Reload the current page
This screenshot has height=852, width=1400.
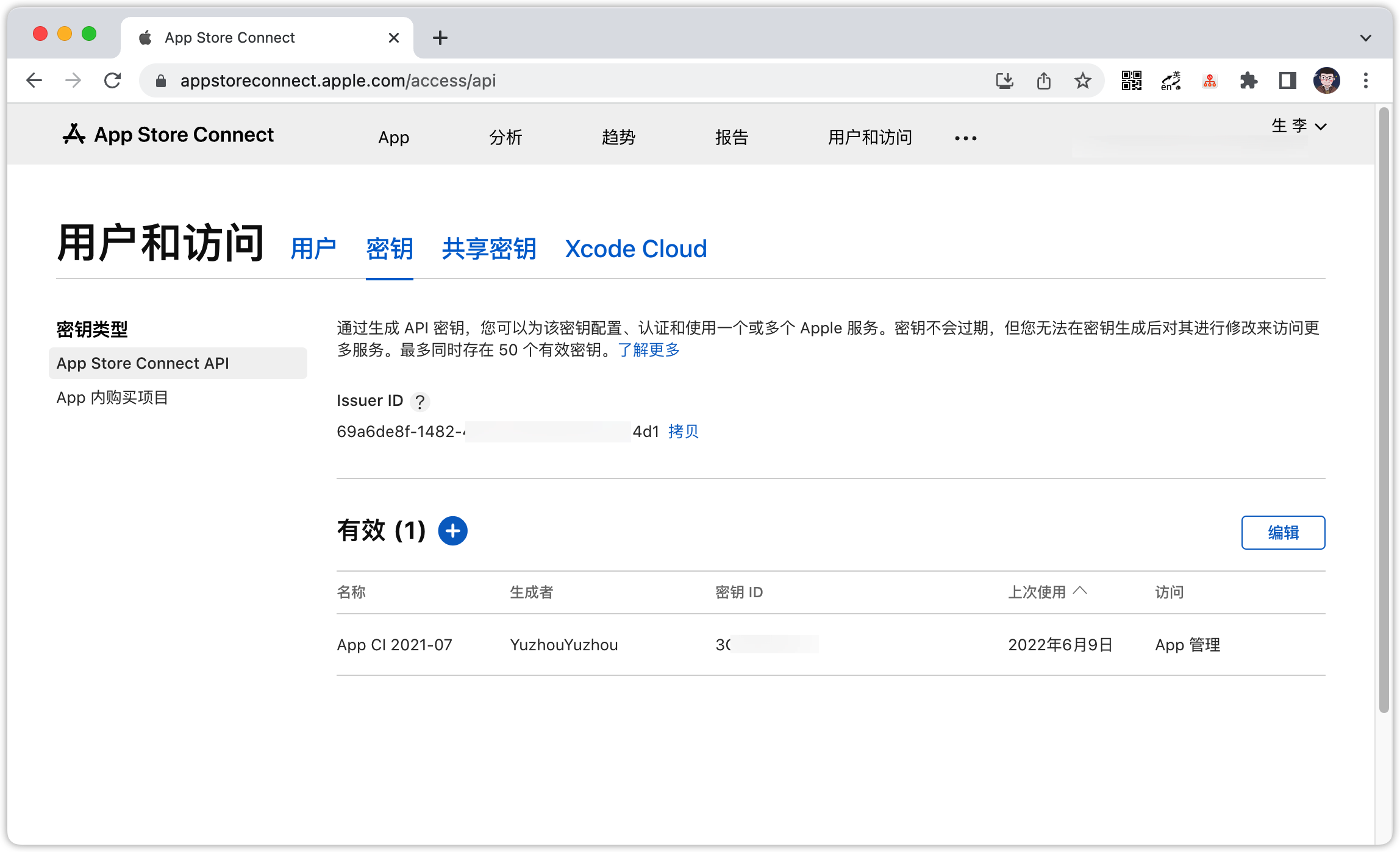pos(113,80)
